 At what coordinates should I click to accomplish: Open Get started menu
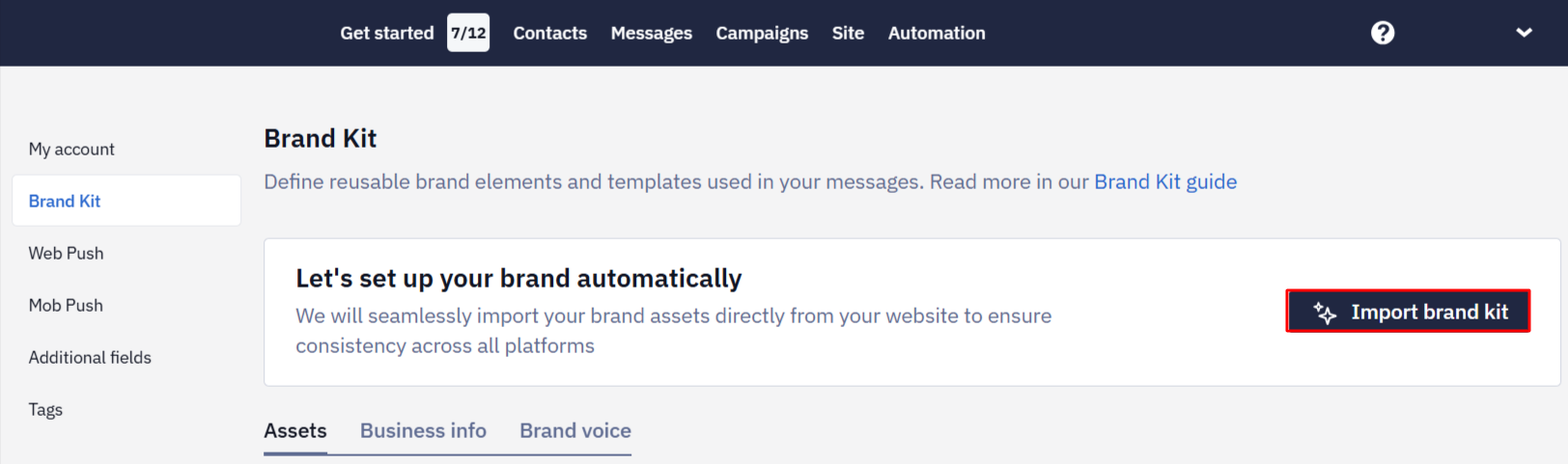(387, 33)
